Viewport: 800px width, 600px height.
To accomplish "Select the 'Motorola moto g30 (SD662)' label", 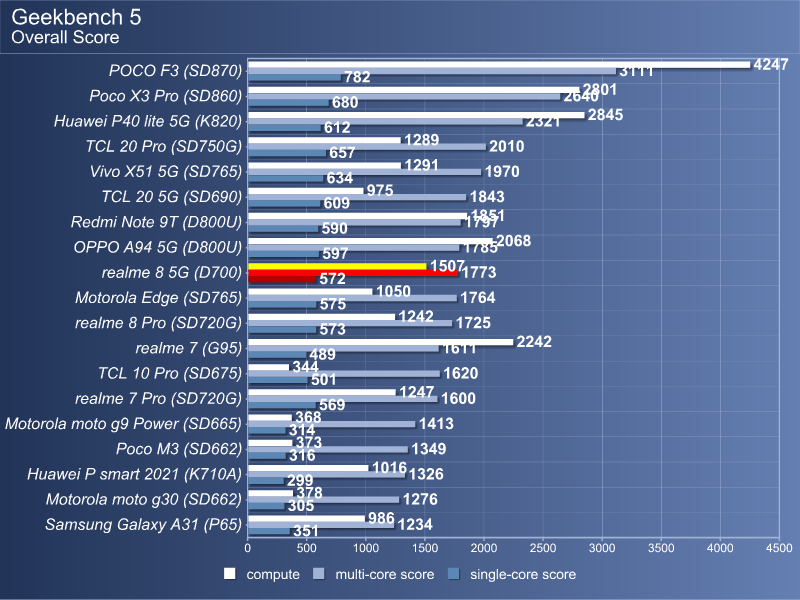I will coord(144,499).
